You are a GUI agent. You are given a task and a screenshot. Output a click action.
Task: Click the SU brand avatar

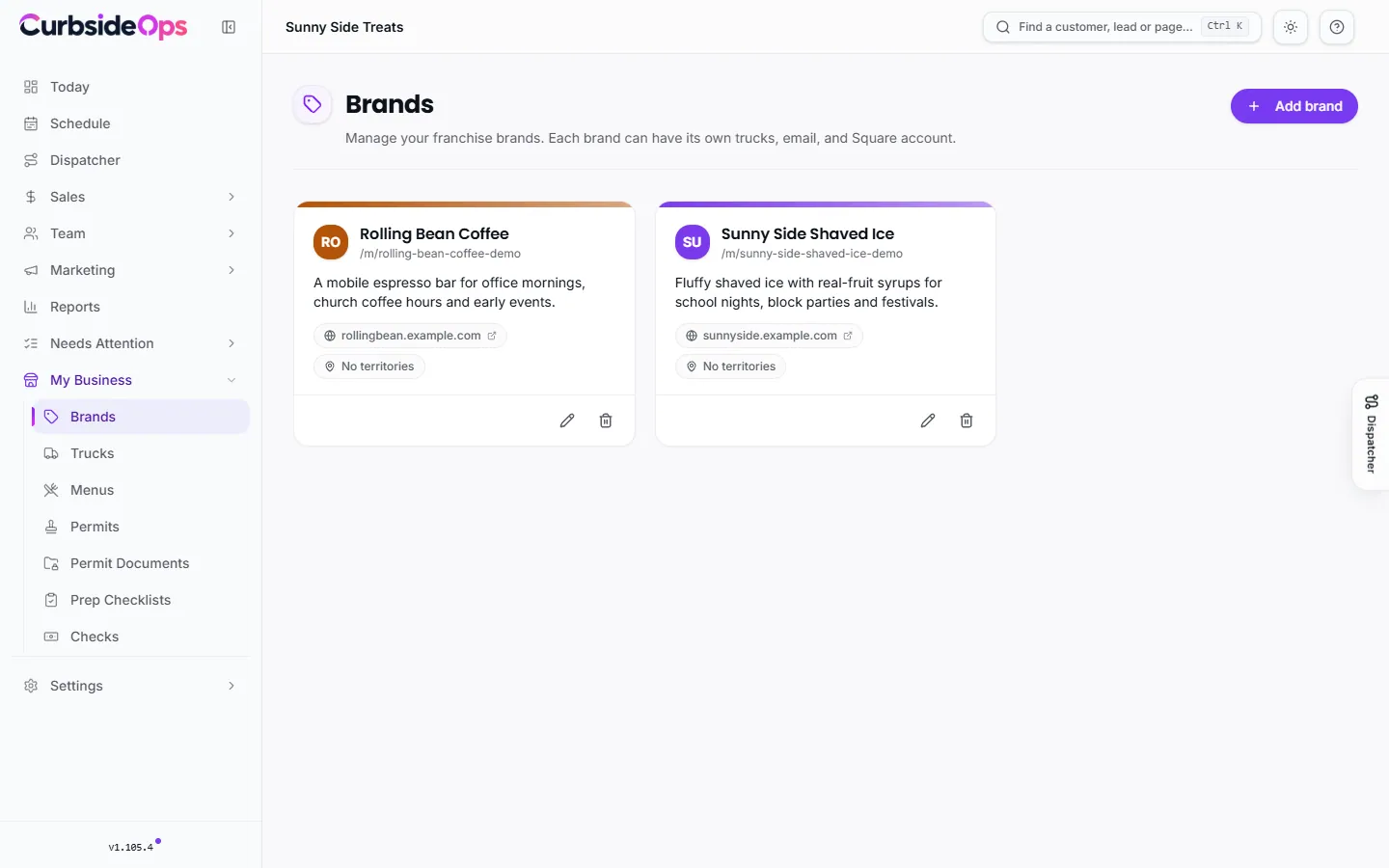click(693, 242)
